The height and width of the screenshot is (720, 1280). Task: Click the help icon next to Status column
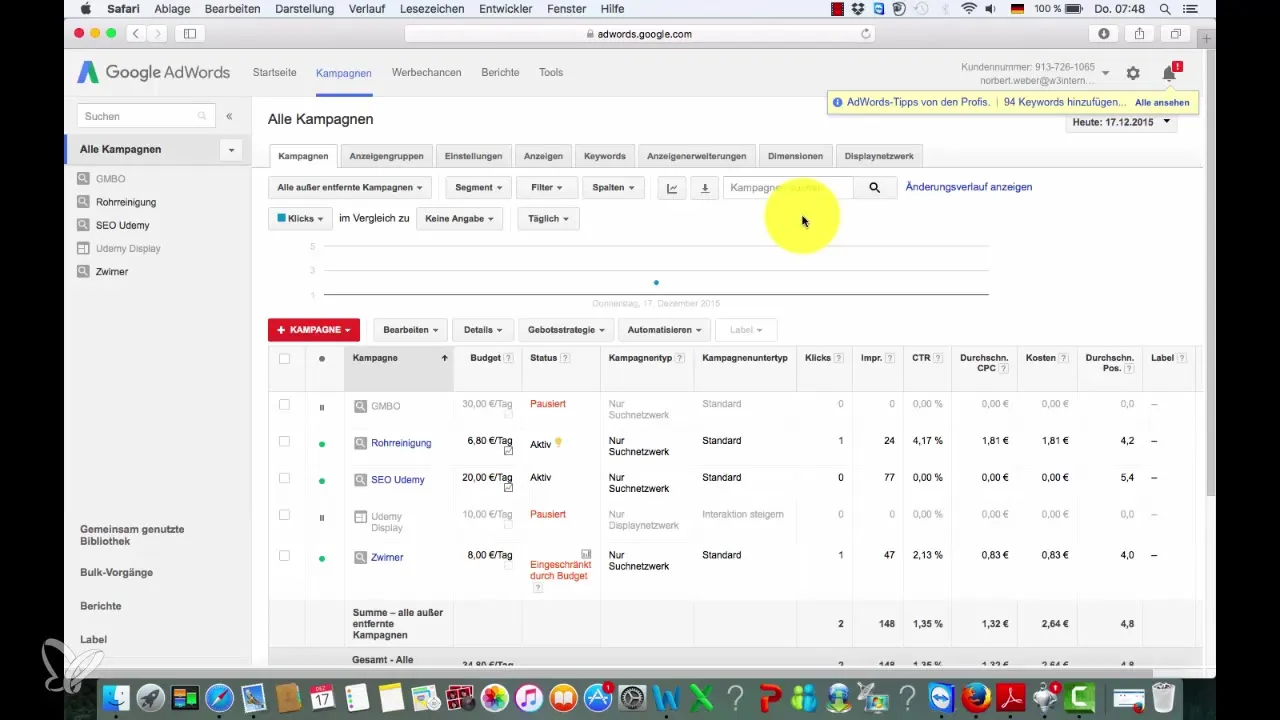(x=565, y=358)
